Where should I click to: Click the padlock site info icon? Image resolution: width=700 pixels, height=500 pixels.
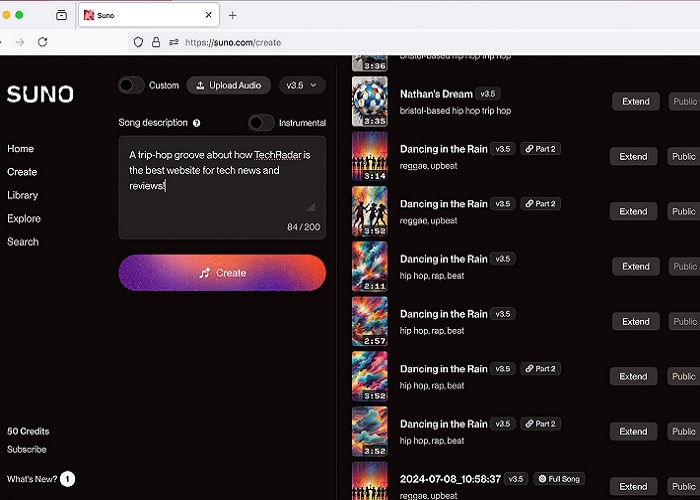tap(155, 42)
